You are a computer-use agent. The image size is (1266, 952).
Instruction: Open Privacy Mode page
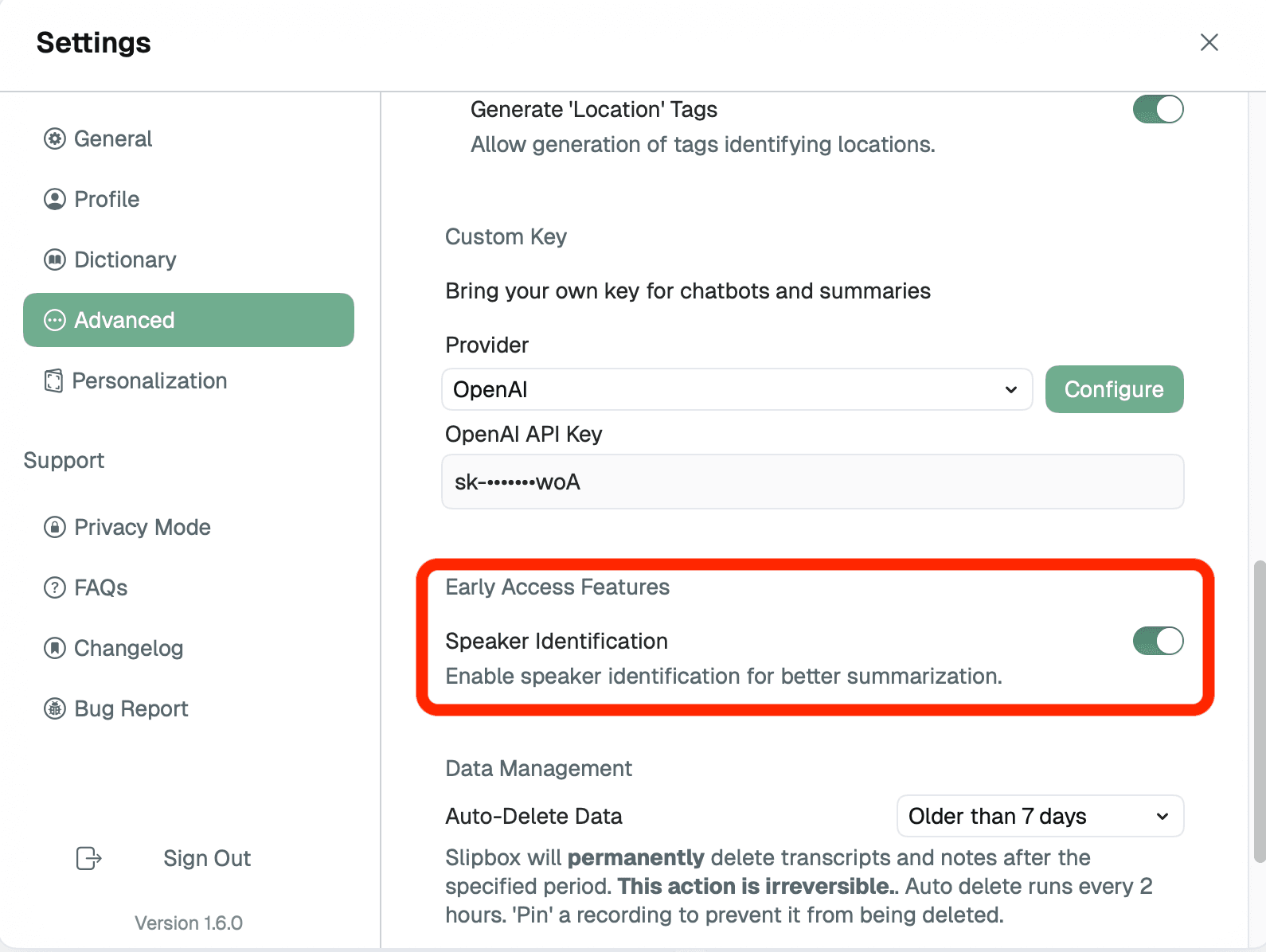[189, 527]
